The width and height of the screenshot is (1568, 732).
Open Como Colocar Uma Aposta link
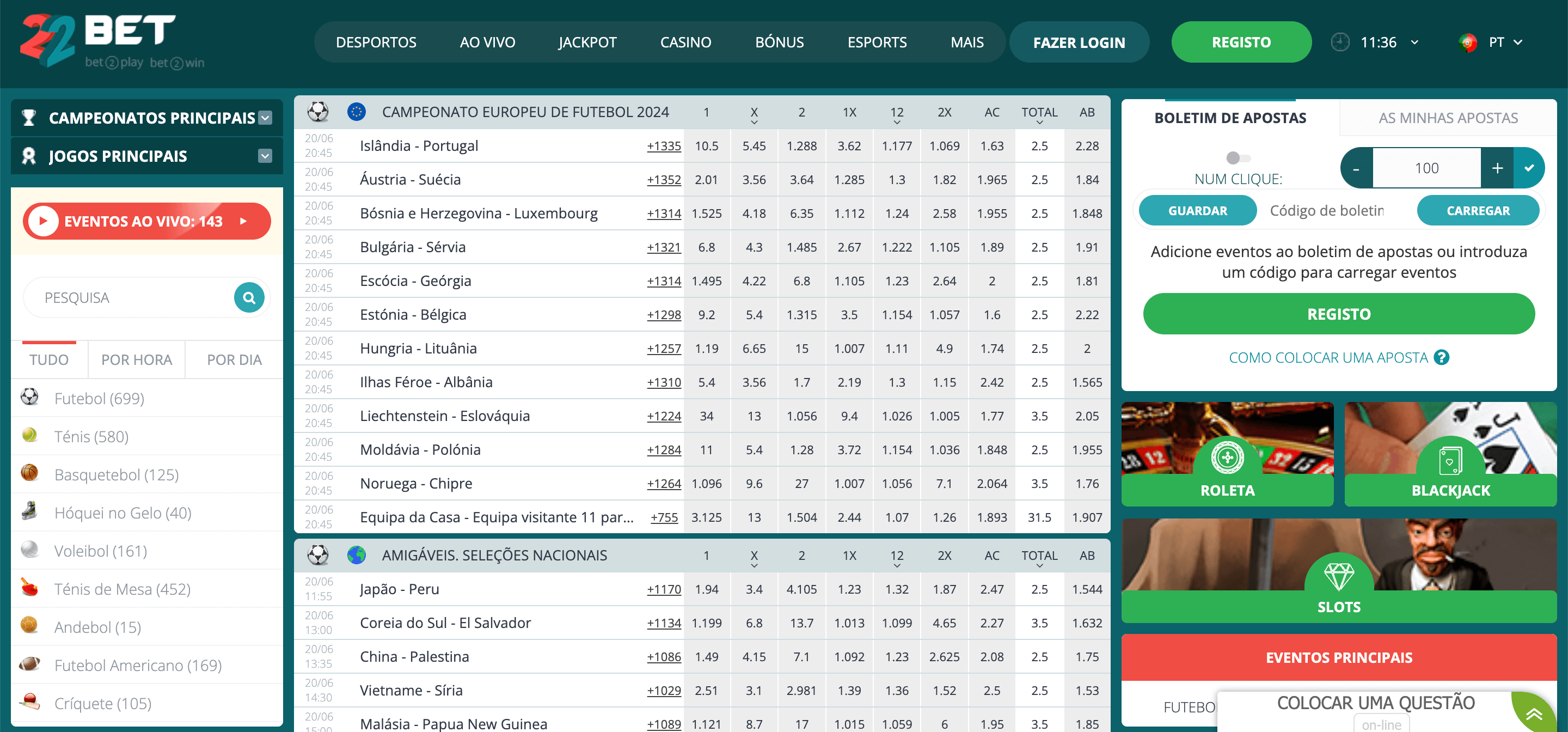click(x=1328, y=357)
